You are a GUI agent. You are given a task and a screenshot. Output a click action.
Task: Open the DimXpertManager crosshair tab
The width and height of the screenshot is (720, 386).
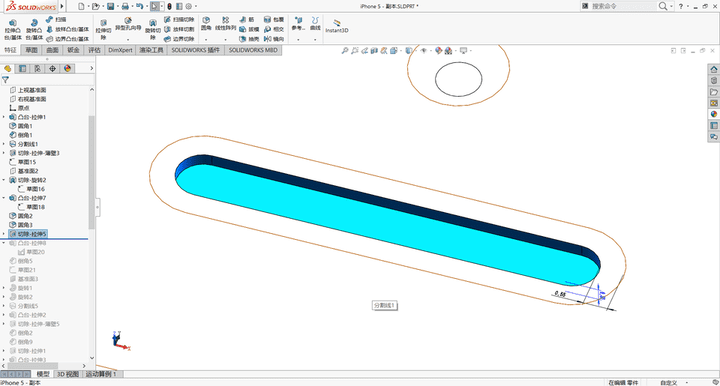52,68
